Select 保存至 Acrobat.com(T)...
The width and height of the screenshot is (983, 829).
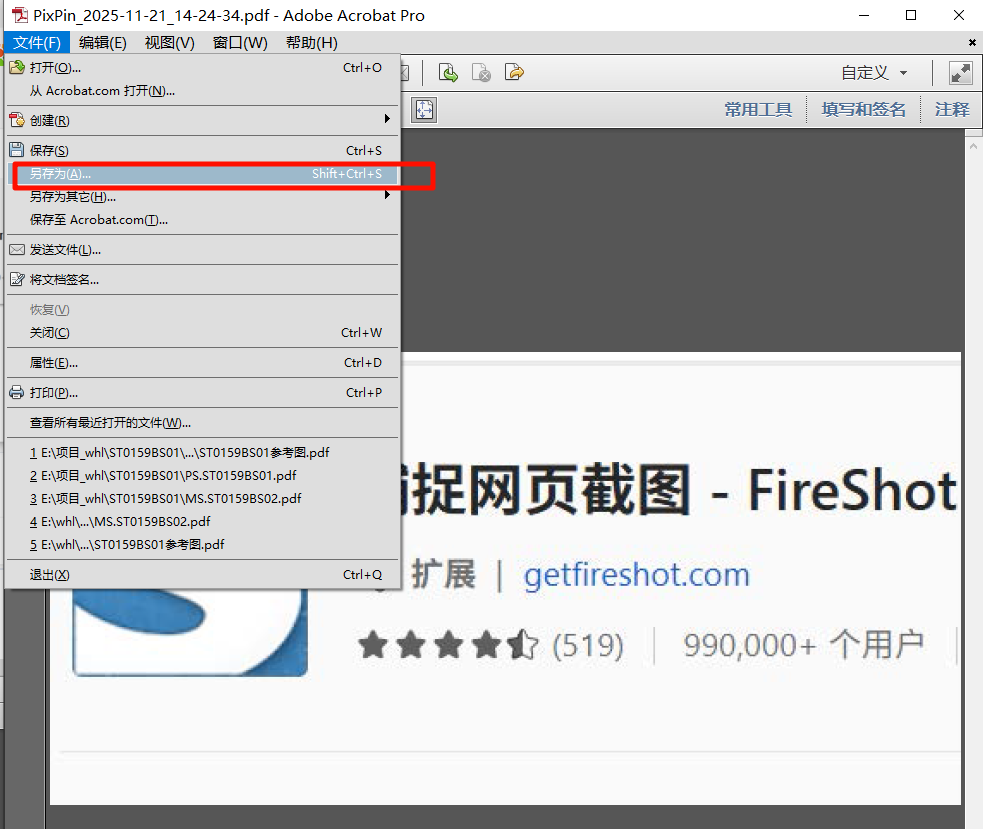202,220
